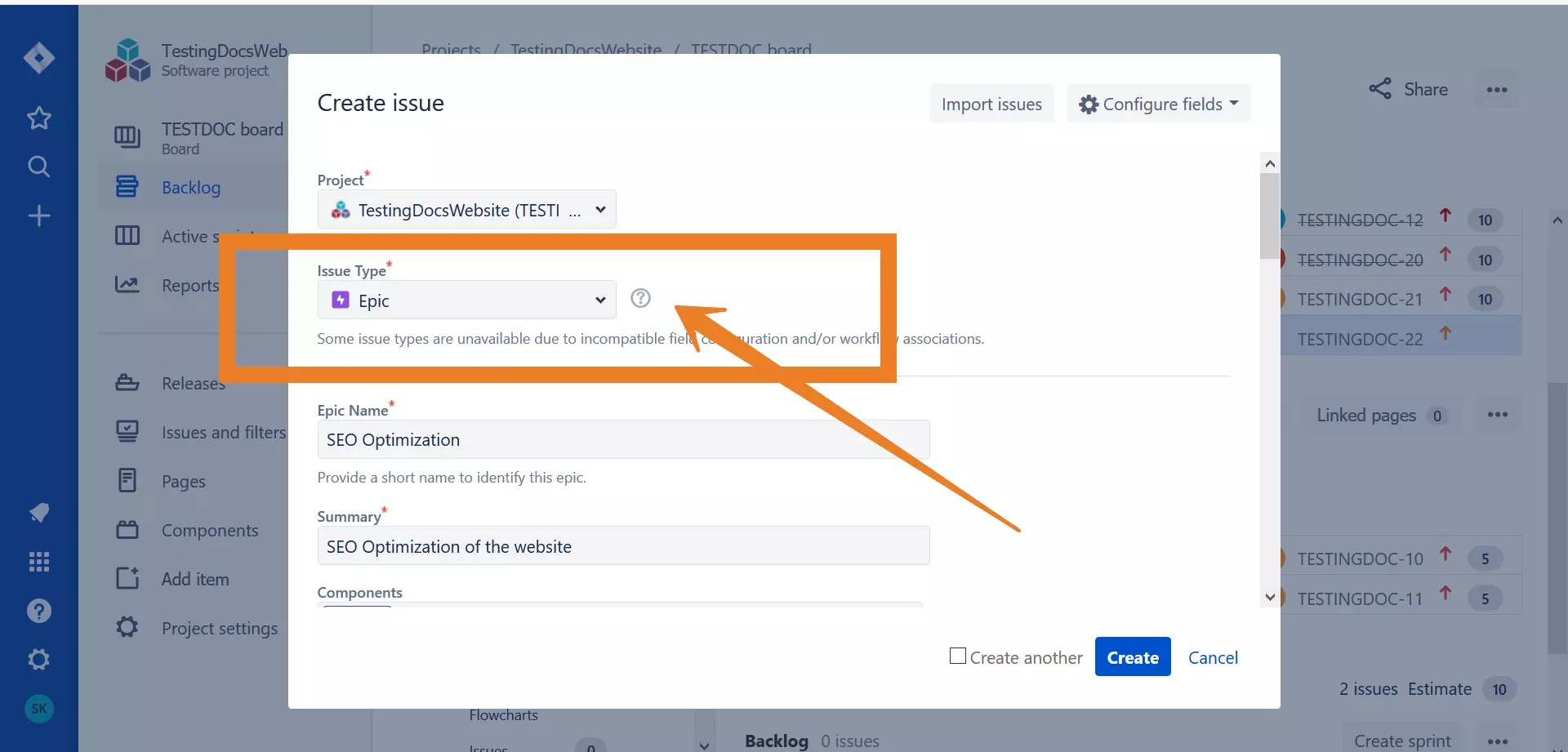Click the Create button to submit the issue
This screenshot has width=1568, height=752.
click(1132, 656)
